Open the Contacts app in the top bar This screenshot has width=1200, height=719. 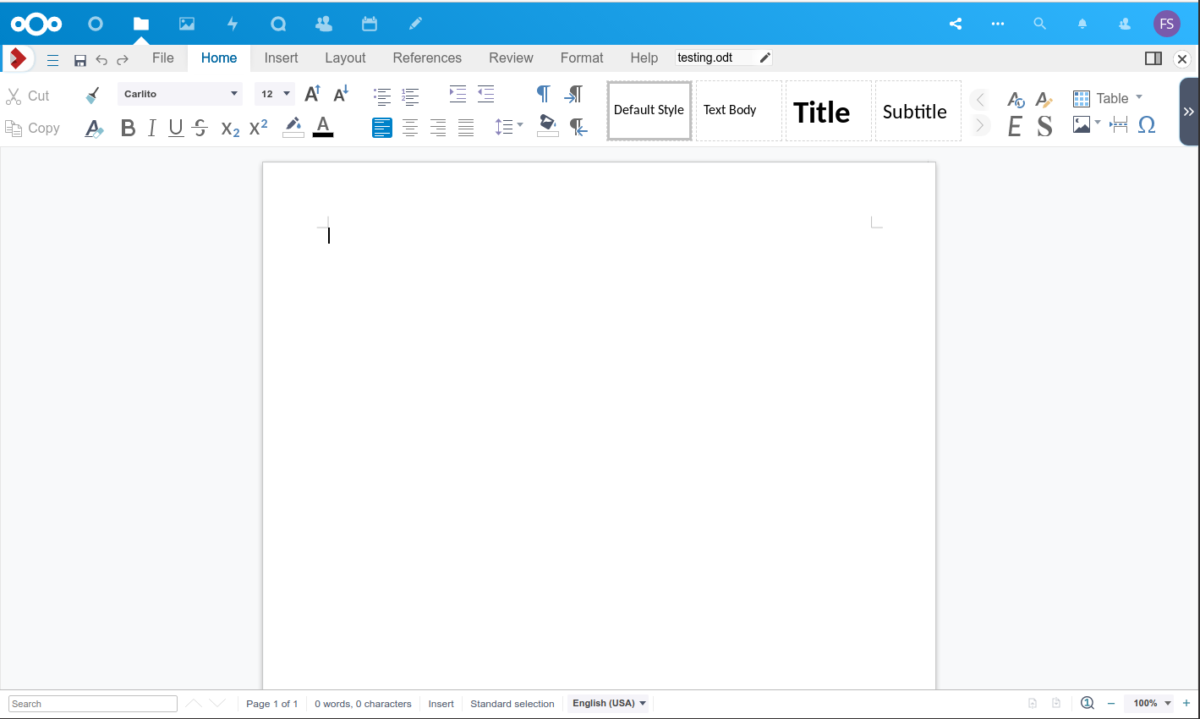point(323,23)
